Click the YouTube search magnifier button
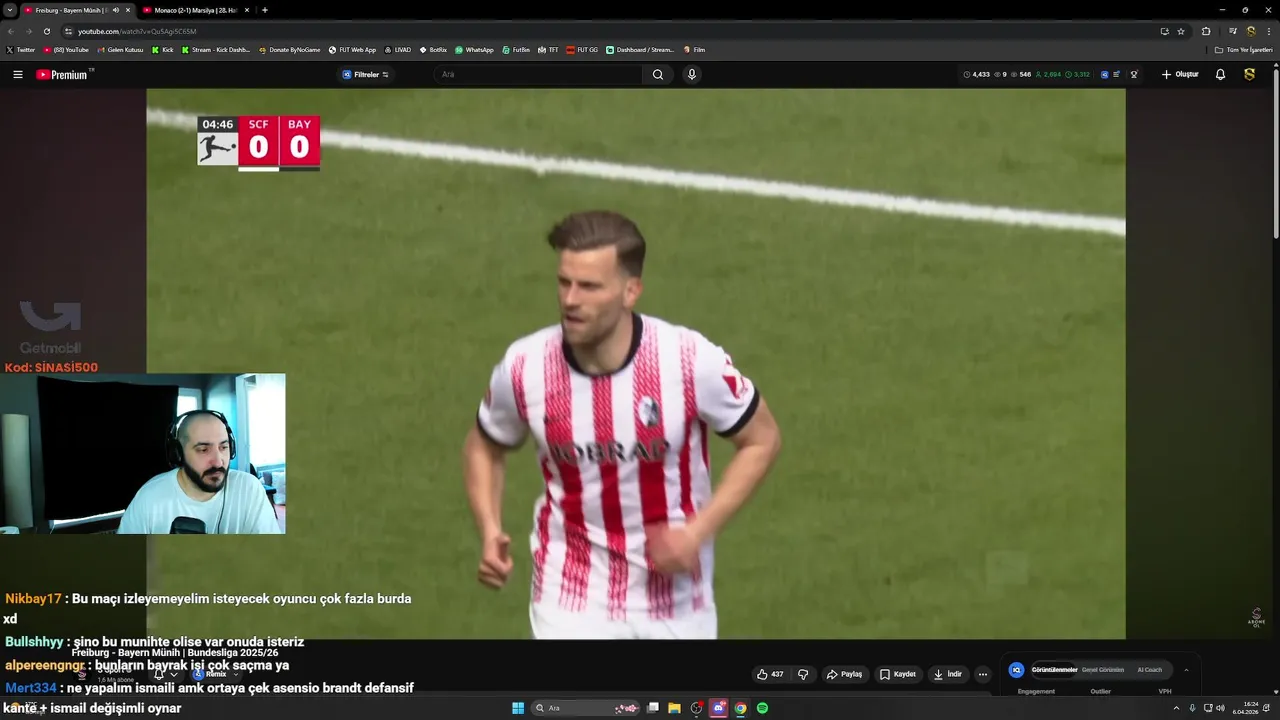1280x720 pixels. point(658,75)
